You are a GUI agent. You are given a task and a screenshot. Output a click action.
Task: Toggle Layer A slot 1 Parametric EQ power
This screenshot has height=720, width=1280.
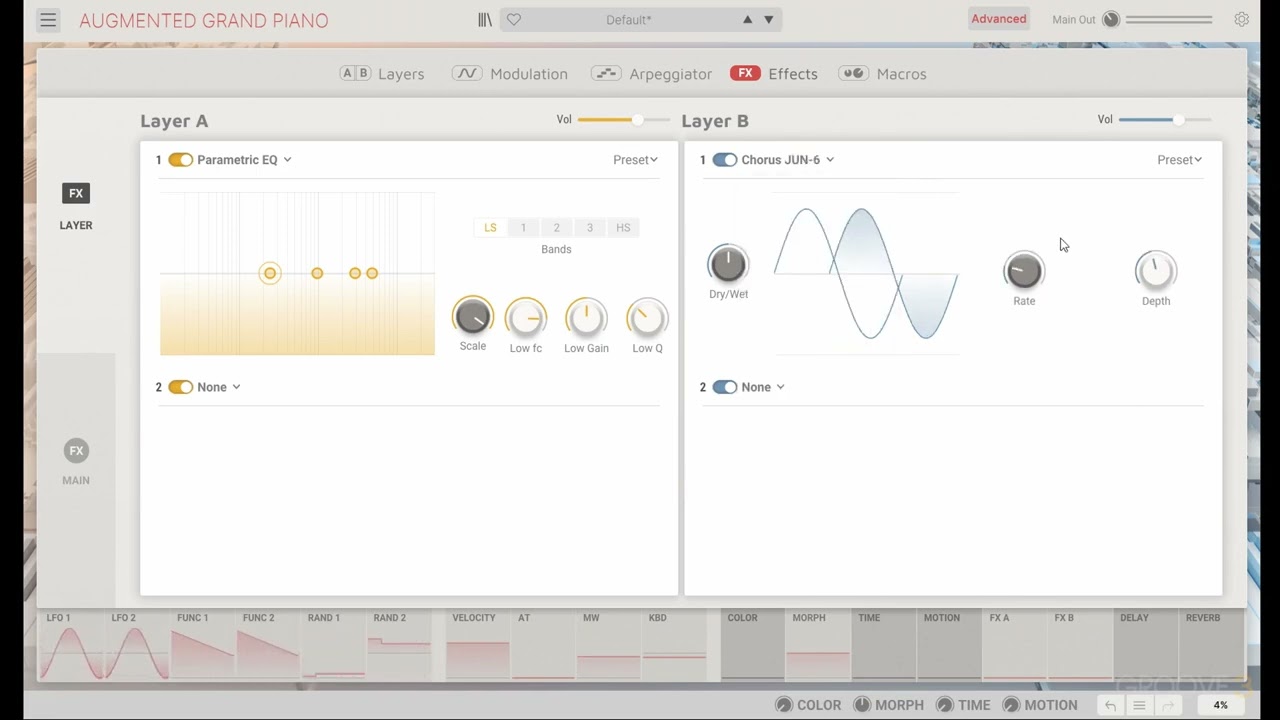(180, 160)
